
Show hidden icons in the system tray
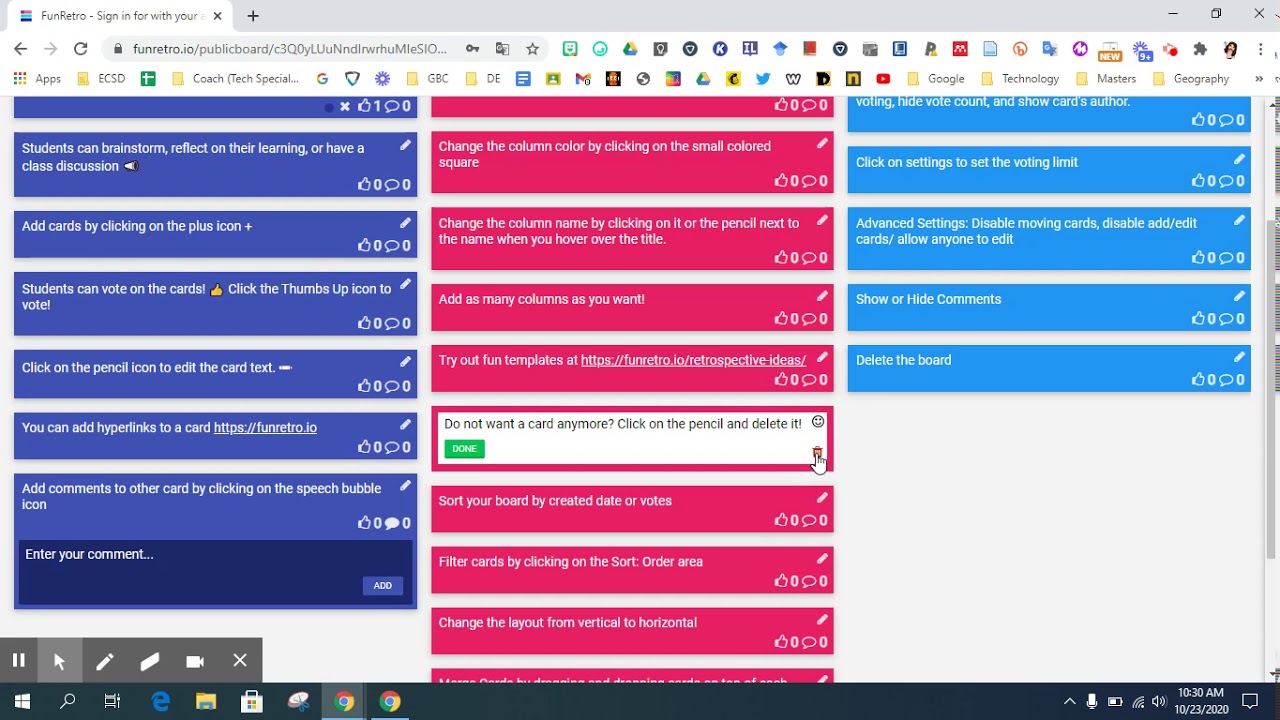pyautogui.click(x=1069, y=701)
